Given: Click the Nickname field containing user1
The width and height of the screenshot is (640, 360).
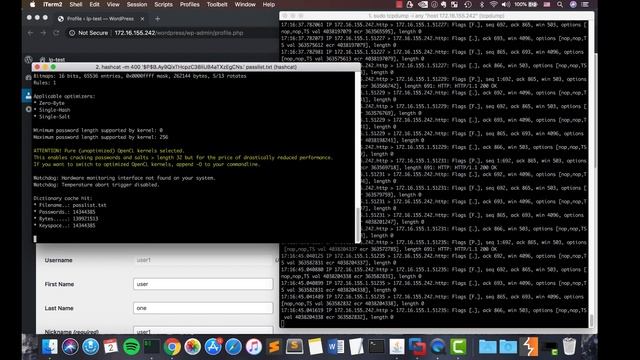Looking at the screenshot, I should (203, 331).
